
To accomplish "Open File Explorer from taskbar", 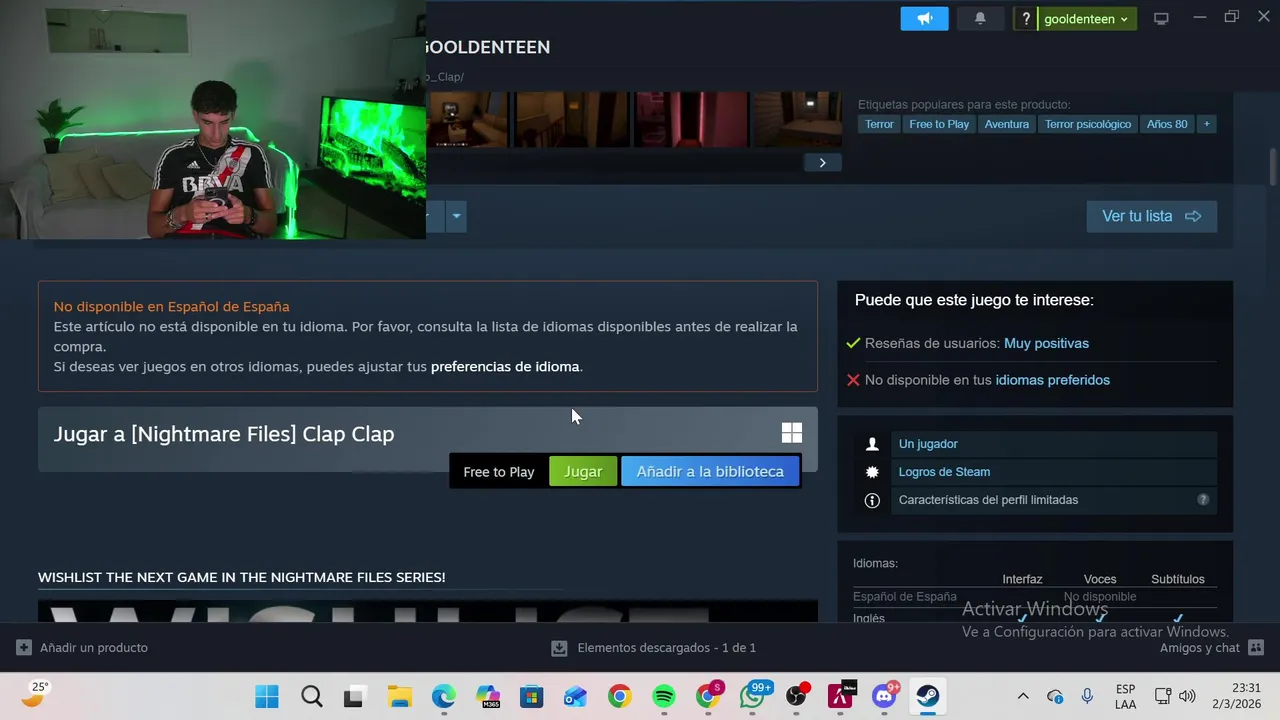I will (399, 697).
